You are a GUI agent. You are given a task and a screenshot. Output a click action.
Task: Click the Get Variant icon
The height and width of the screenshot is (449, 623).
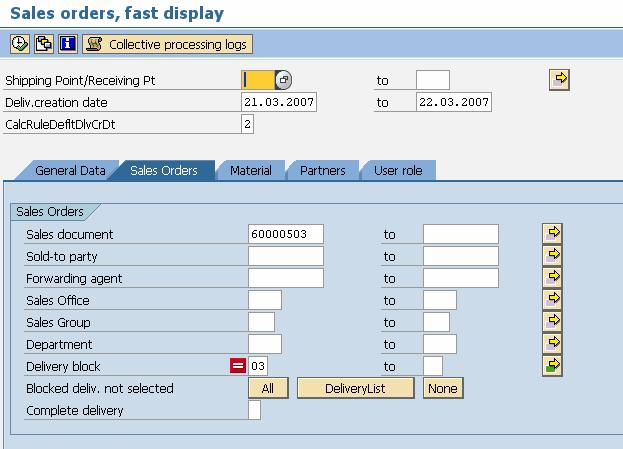tap(44, 44)
